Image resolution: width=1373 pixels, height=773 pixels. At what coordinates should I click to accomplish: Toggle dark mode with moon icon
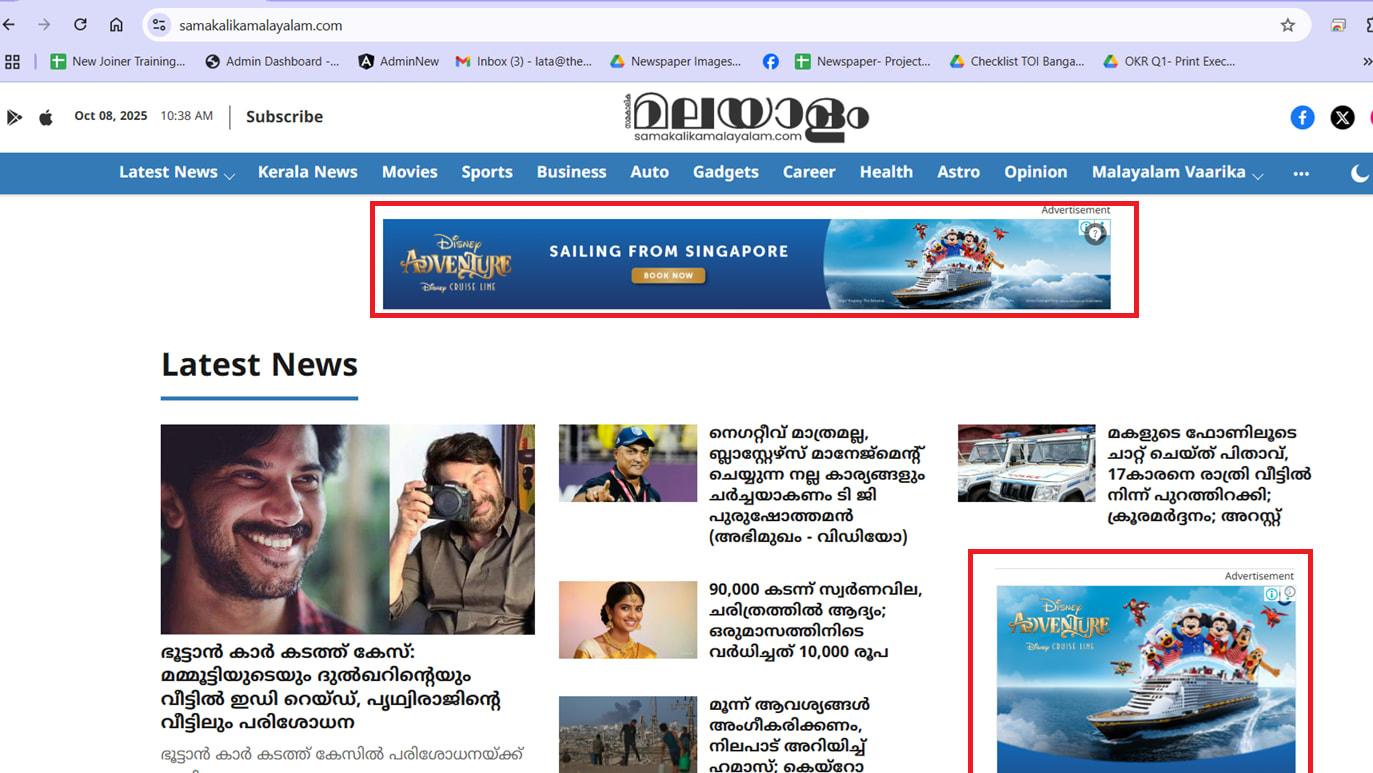pyautogui.click(x=1359, y=173)
